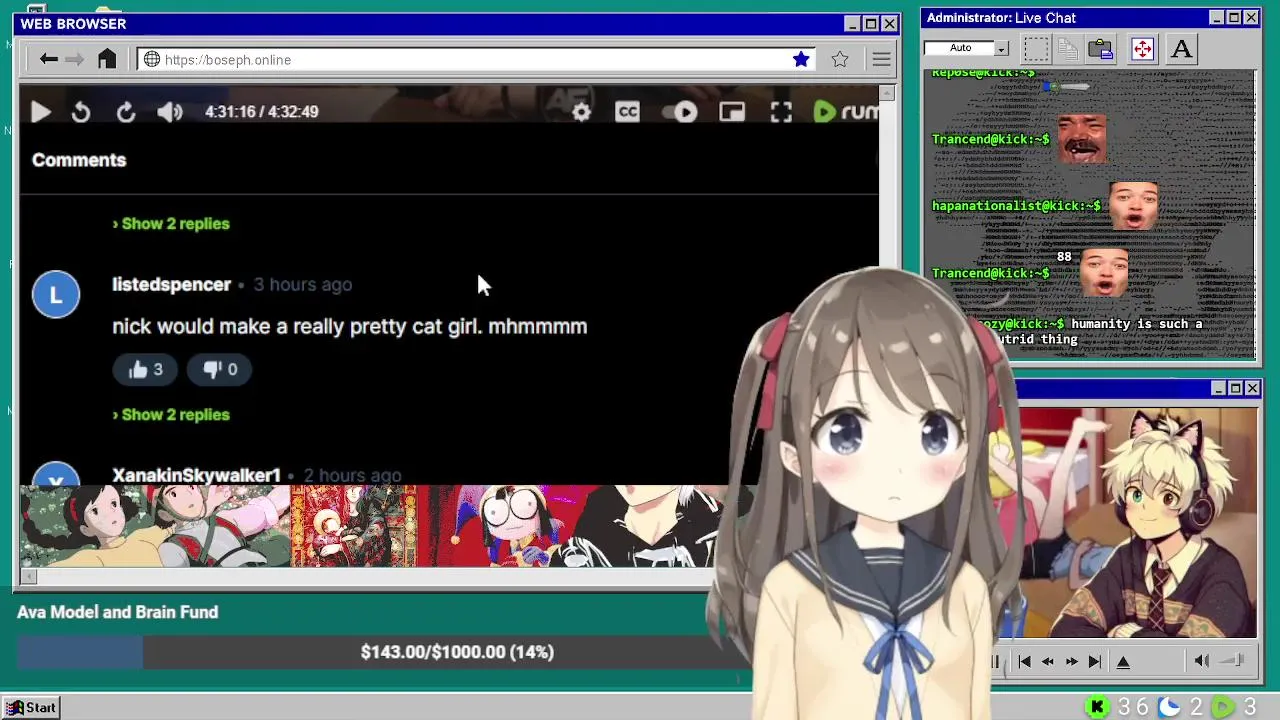Like listedspencer's comment with thumbs up
This screenshot has height=720, width=1280.
[145, 369]
